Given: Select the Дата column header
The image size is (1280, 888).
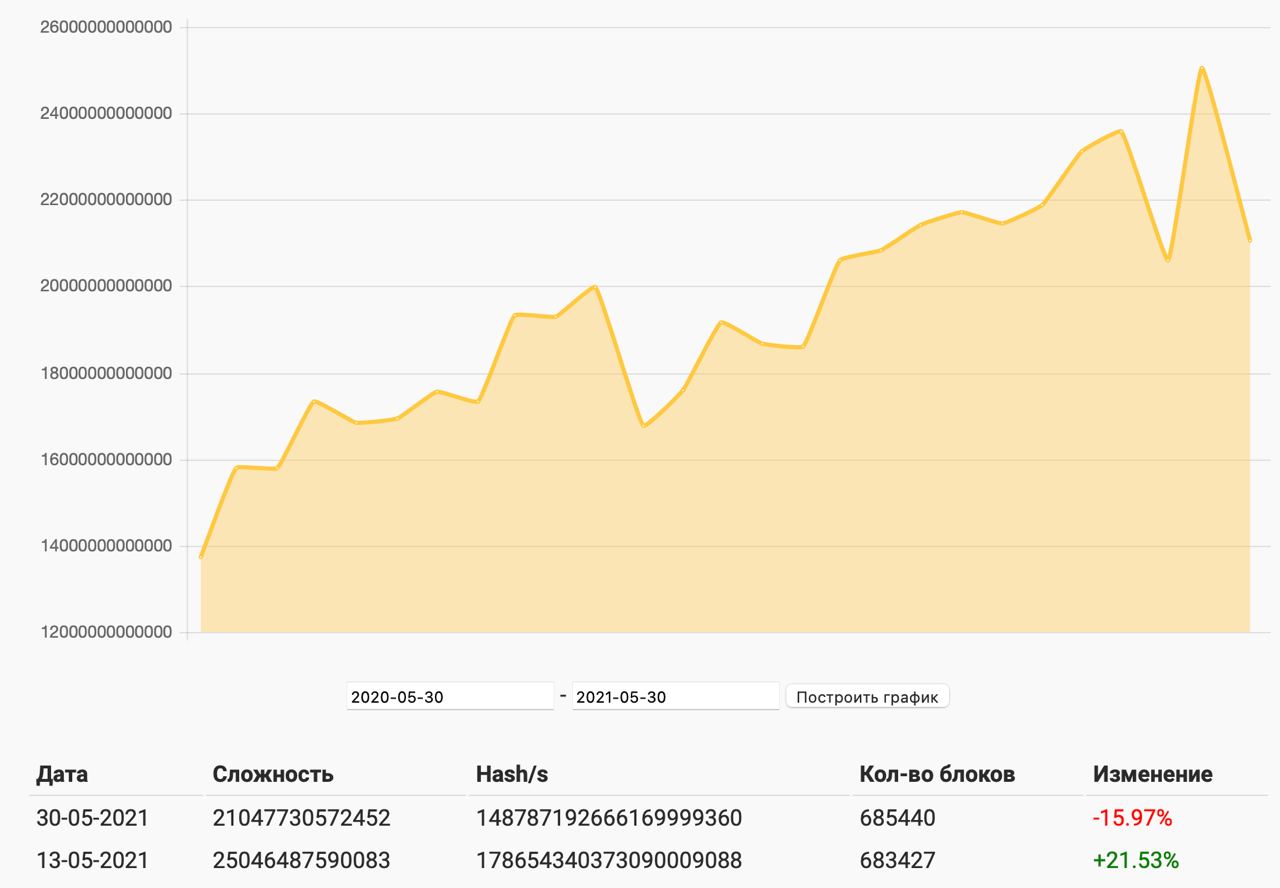Looking at the screenshot, I should click(62, 774).
